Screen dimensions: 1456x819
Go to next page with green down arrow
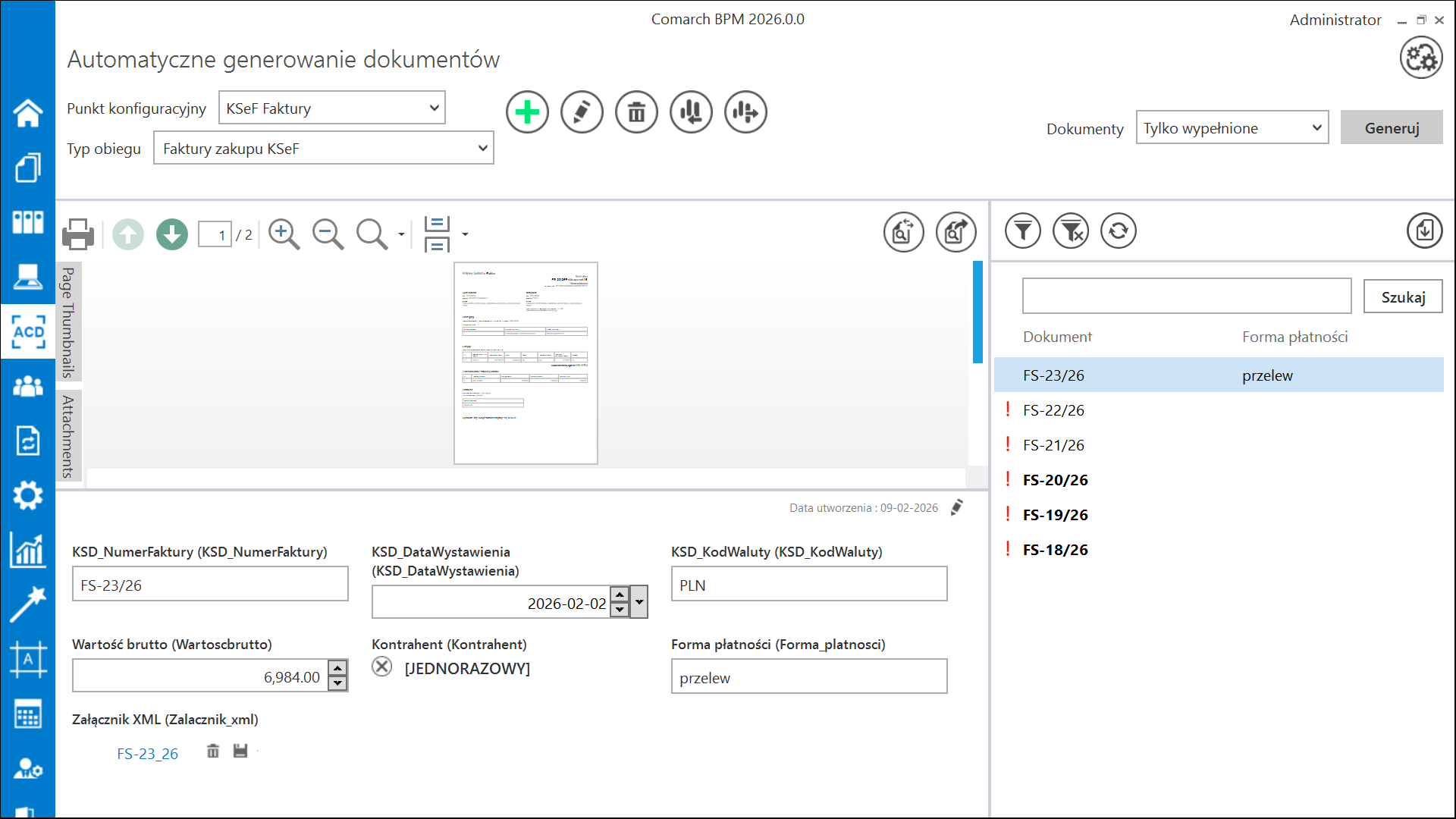coord(172,234)
